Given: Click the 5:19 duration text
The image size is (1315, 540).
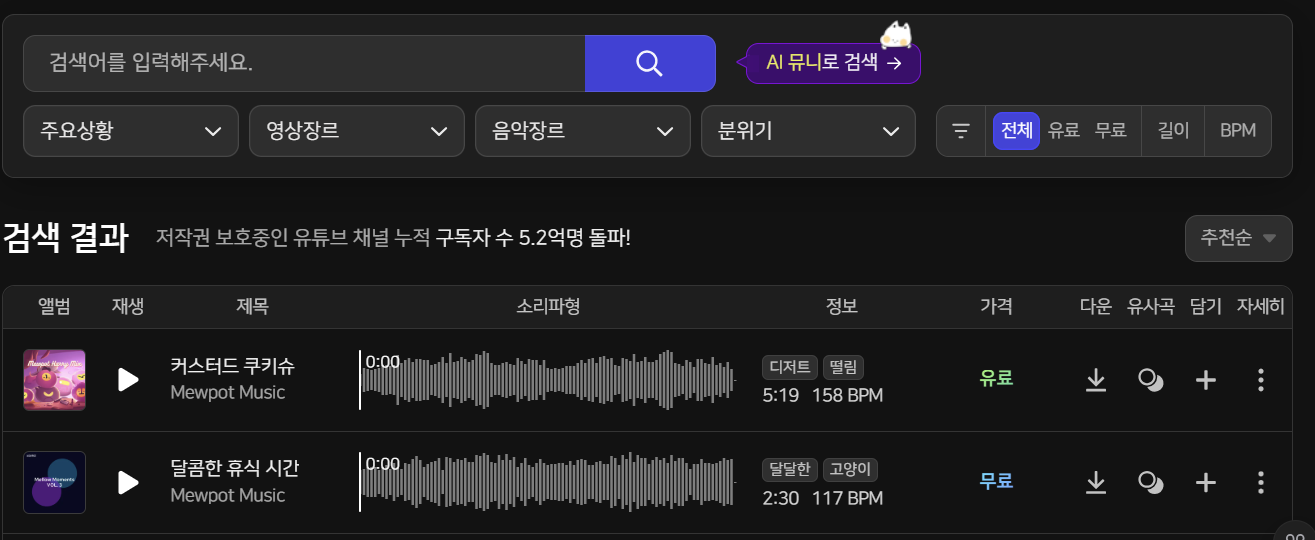Looking at the screenshot, I should [x=781, y=395].
